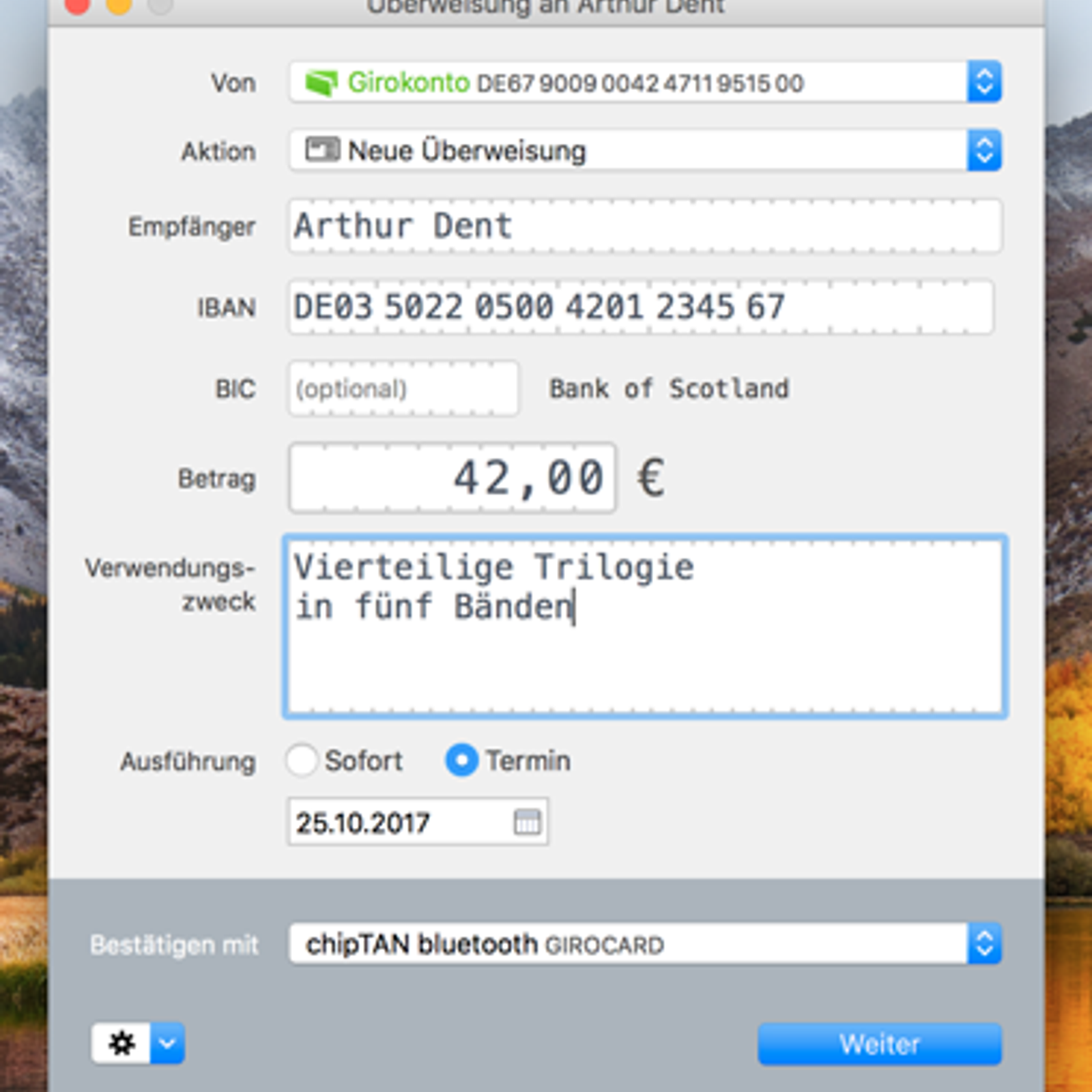The width and height of the screenshot is (1092, 1092).
Task: Click in the Verwendungszweck text area
Action: [x=644, y=655]
